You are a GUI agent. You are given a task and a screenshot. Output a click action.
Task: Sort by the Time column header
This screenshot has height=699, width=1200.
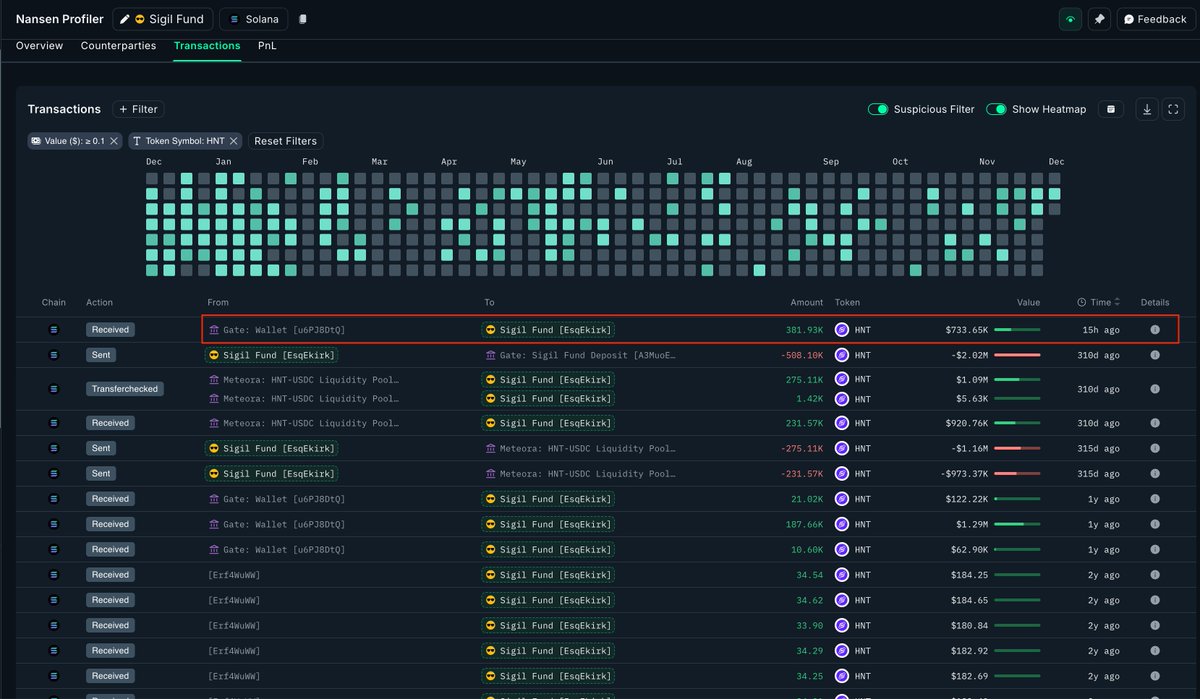1099,302
